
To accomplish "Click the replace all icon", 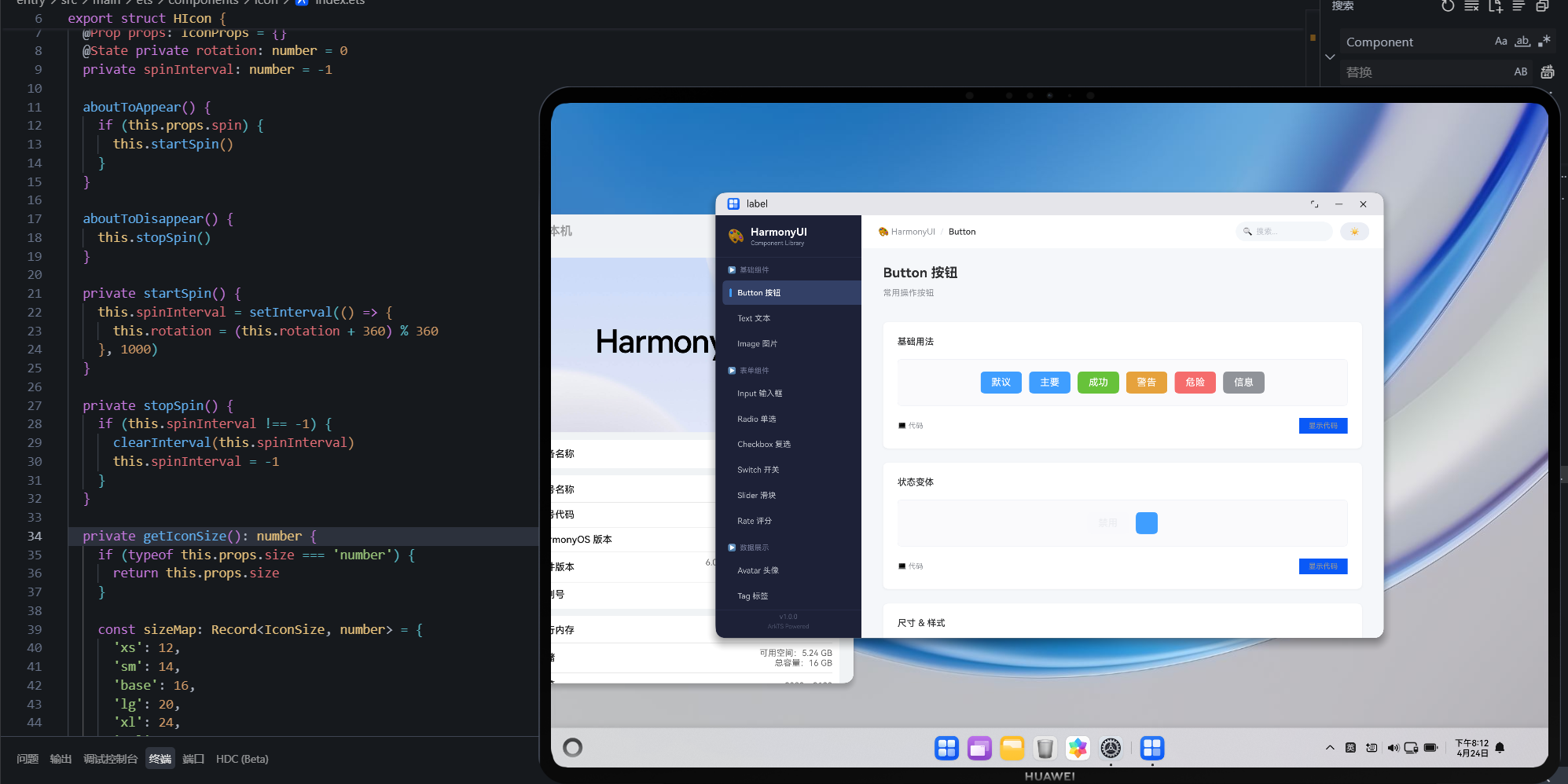I will click(1548, 72).
